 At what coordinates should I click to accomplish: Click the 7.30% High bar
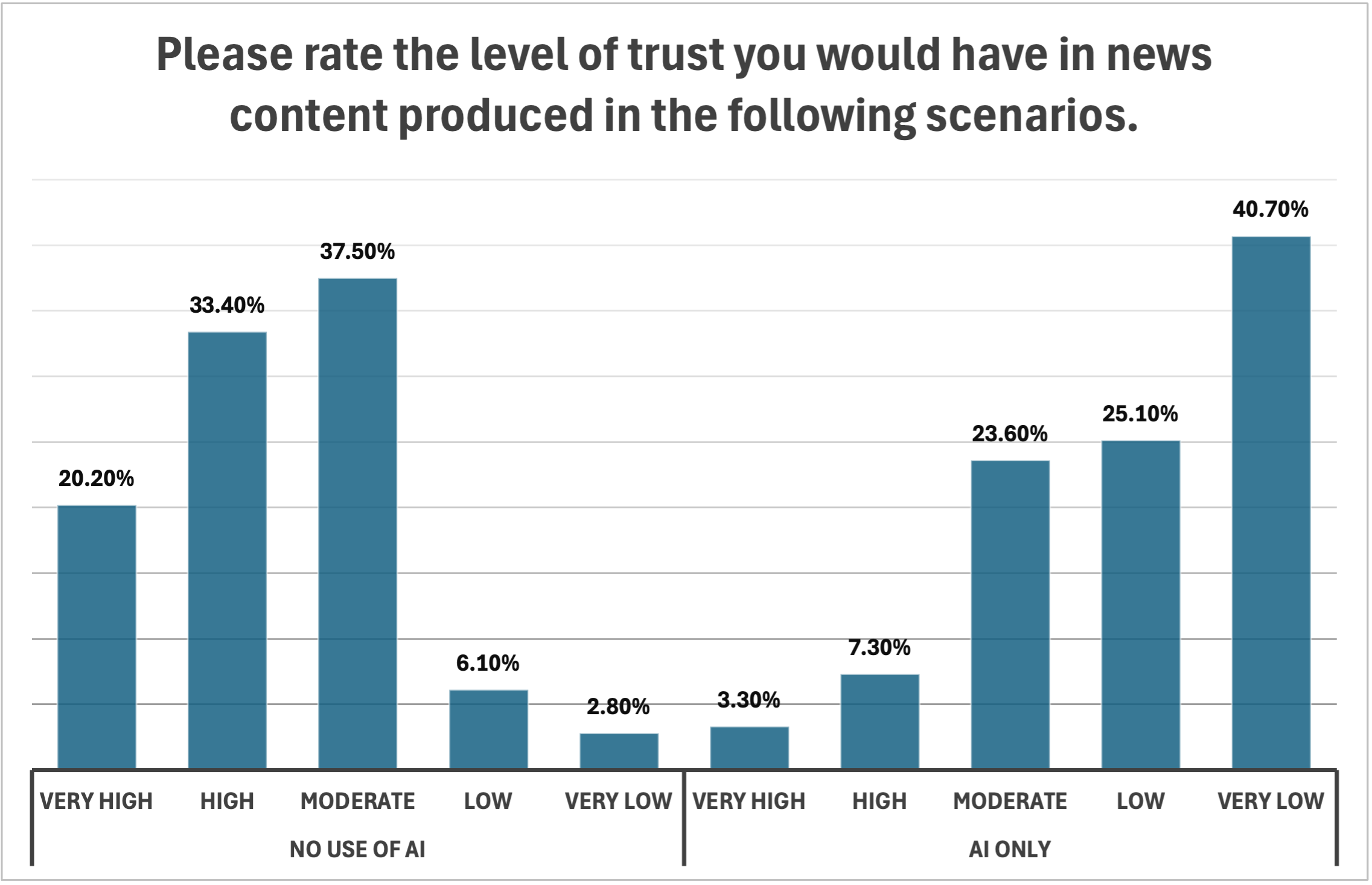(x=879, y=720)
